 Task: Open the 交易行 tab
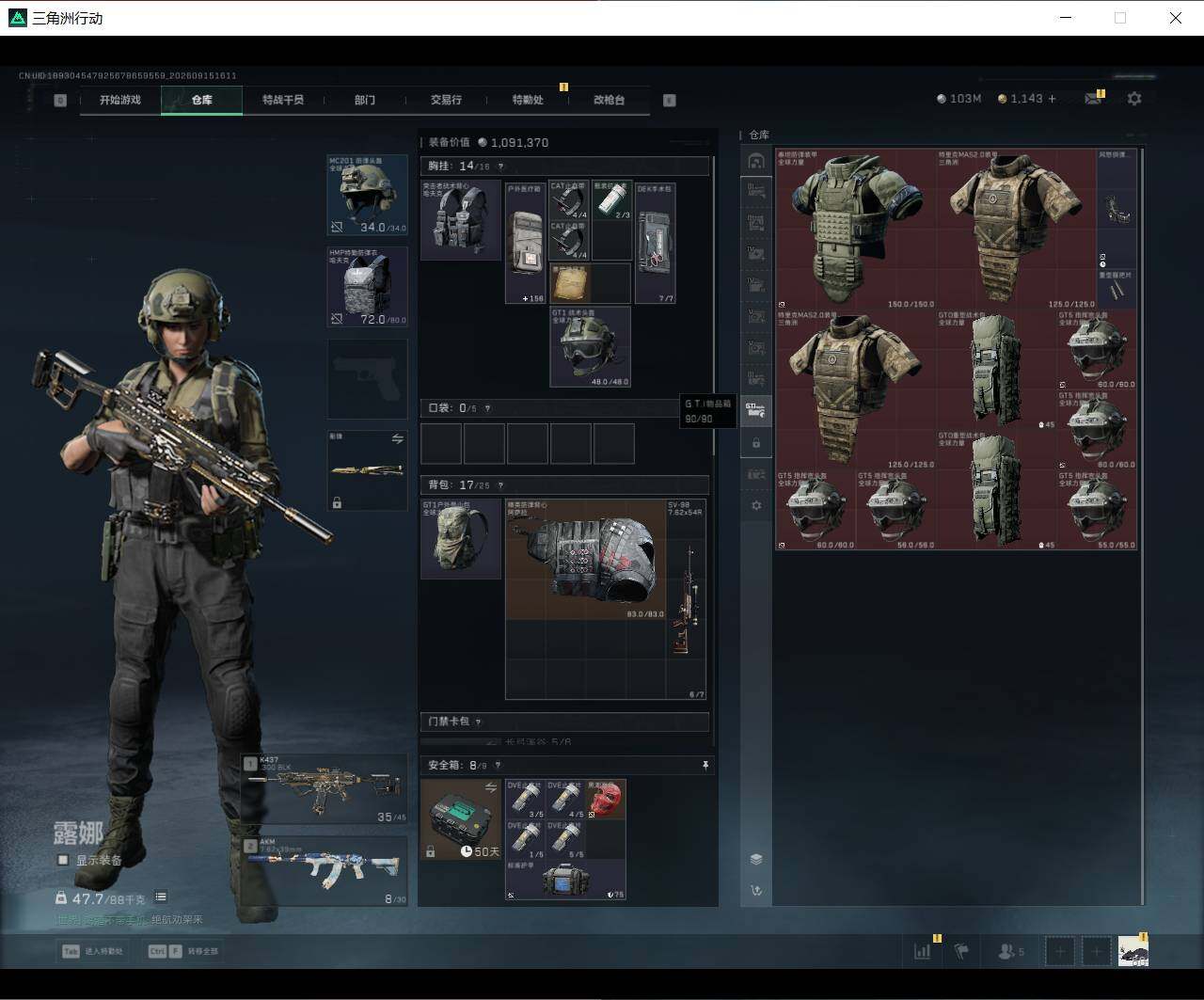446,100
